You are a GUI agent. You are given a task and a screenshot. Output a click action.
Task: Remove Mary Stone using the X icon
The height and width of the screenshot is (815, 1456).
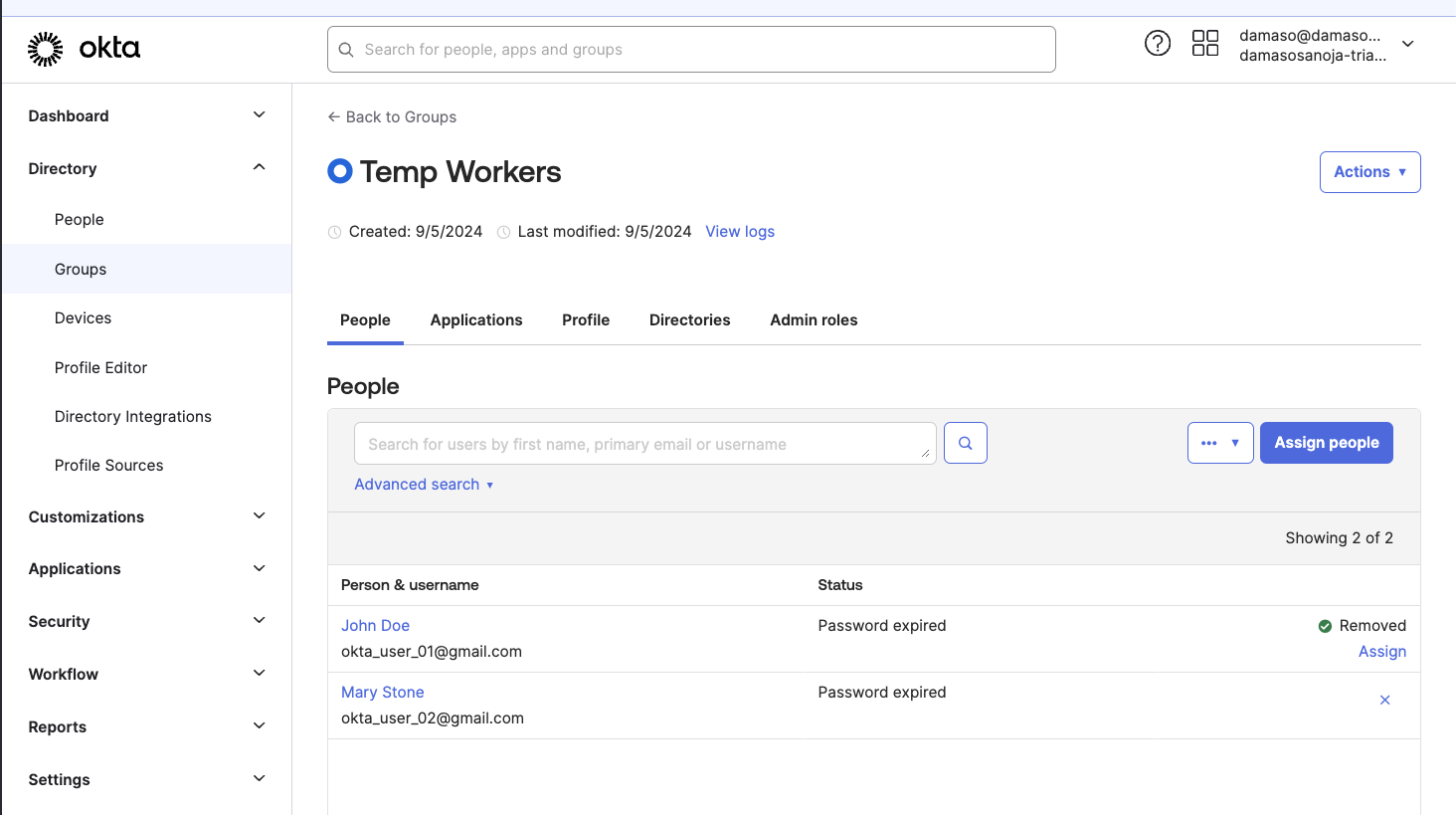tap(1384, 700)
